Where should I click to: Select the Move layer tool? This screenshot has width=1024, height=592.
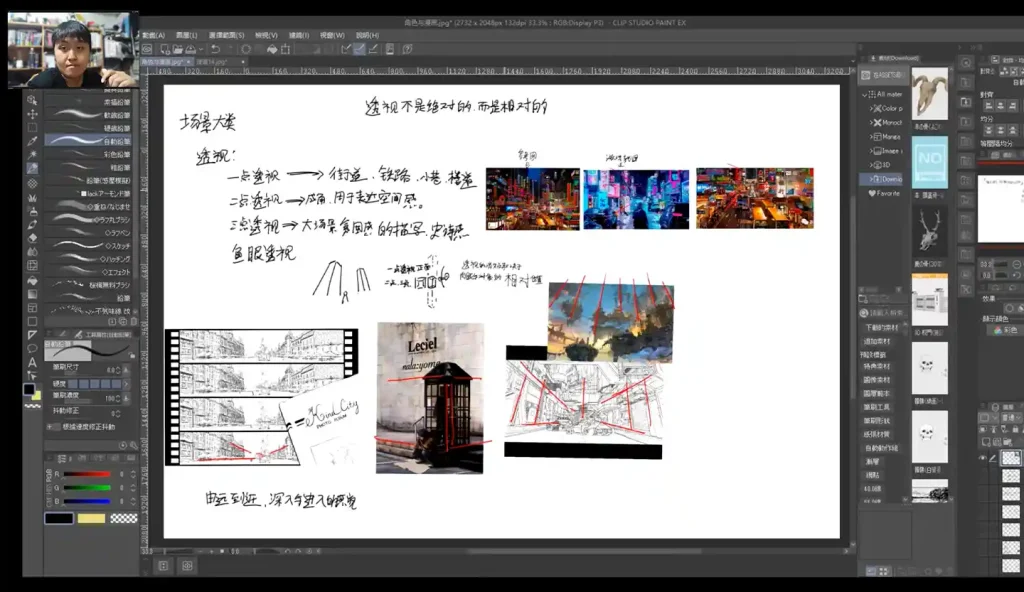tap(32, 114)
